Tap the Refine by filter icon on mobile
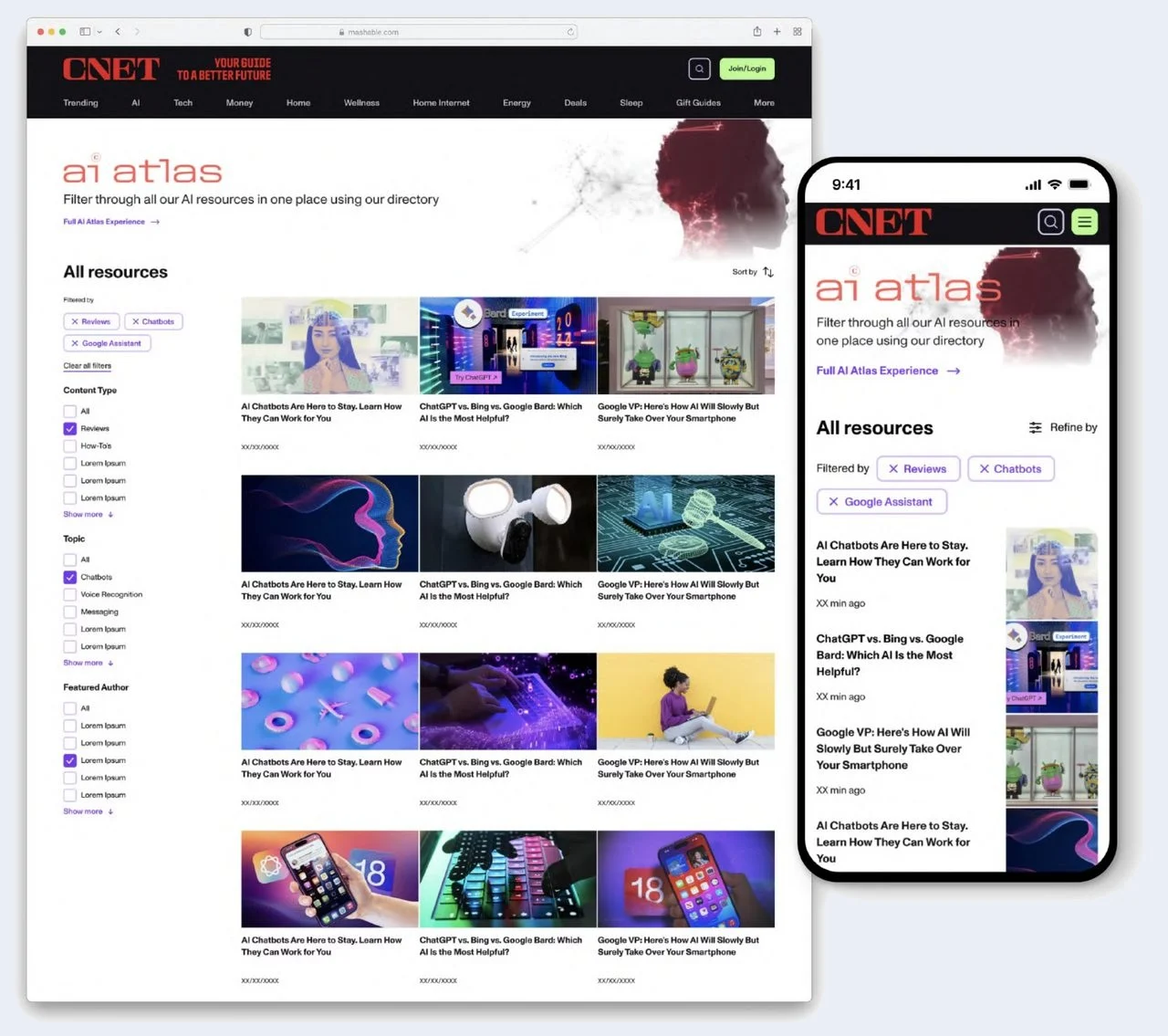The height and width of the screenshot is (1036, 1168). tap(1035, 427)
